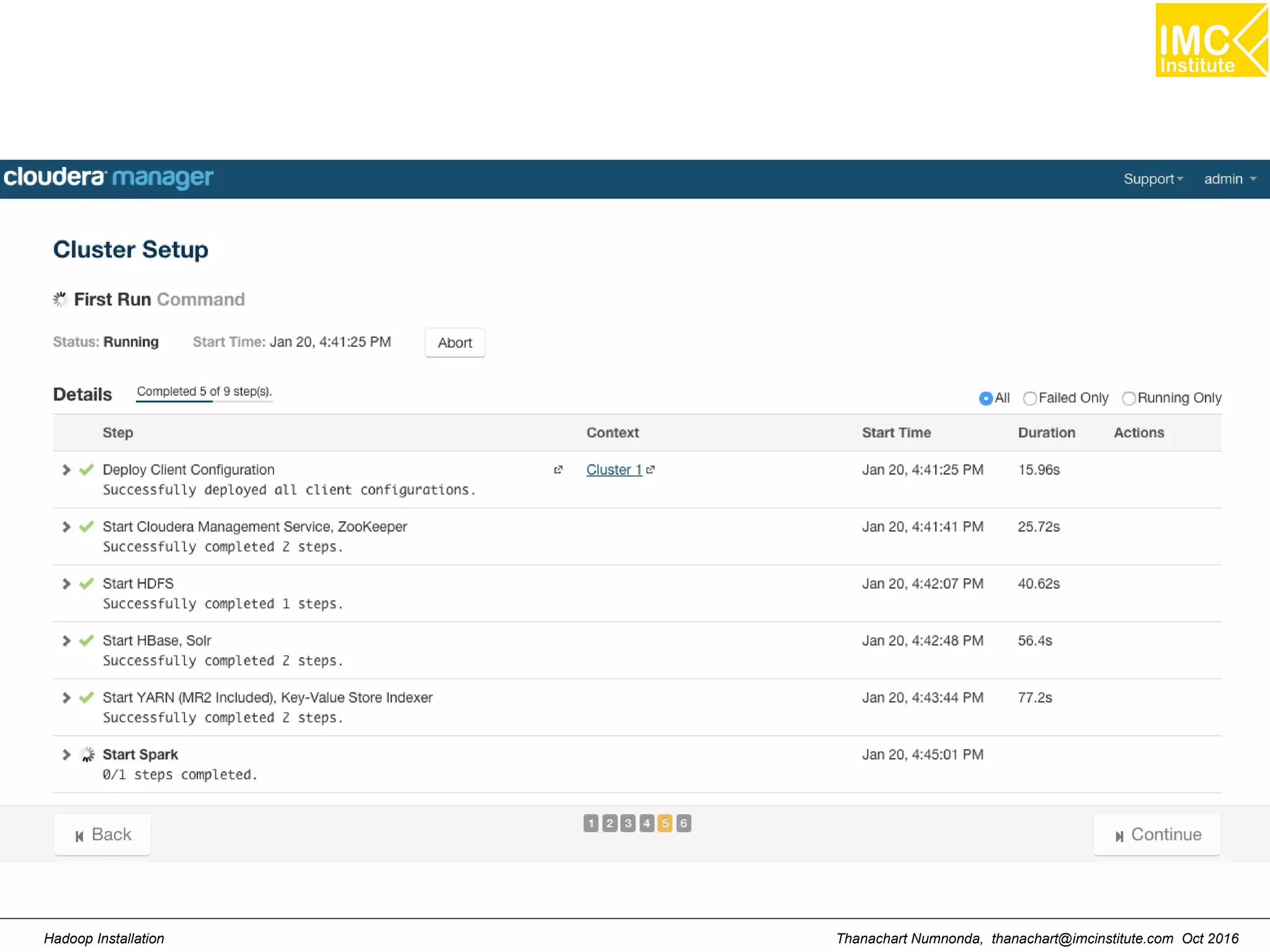
Task: Expand the Start HBase, Solr step
Action: pyautogui.click(x=66, y=641)
